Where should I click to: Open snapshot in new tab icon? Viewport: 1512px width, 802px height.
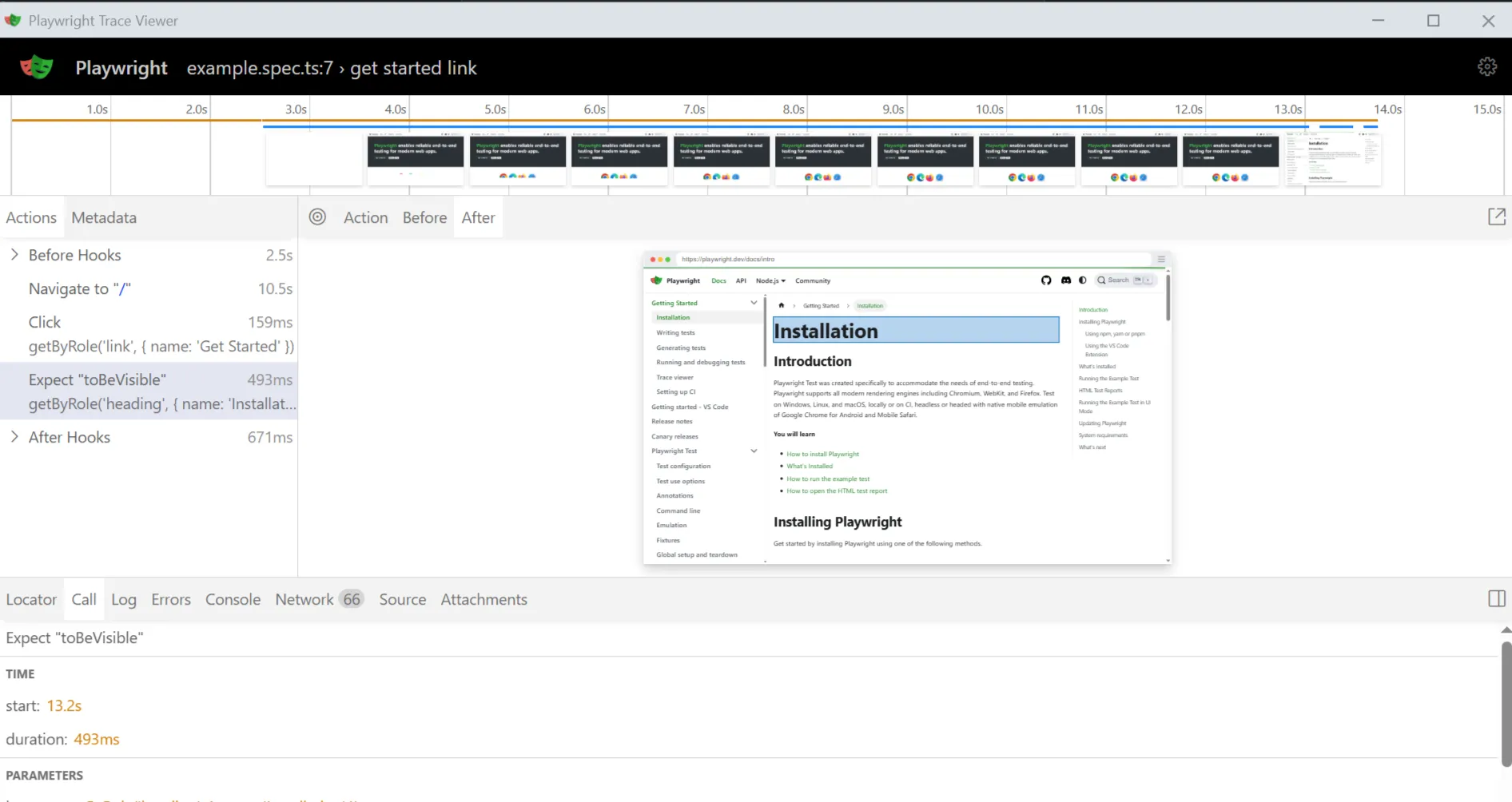tap(1496, 216)
